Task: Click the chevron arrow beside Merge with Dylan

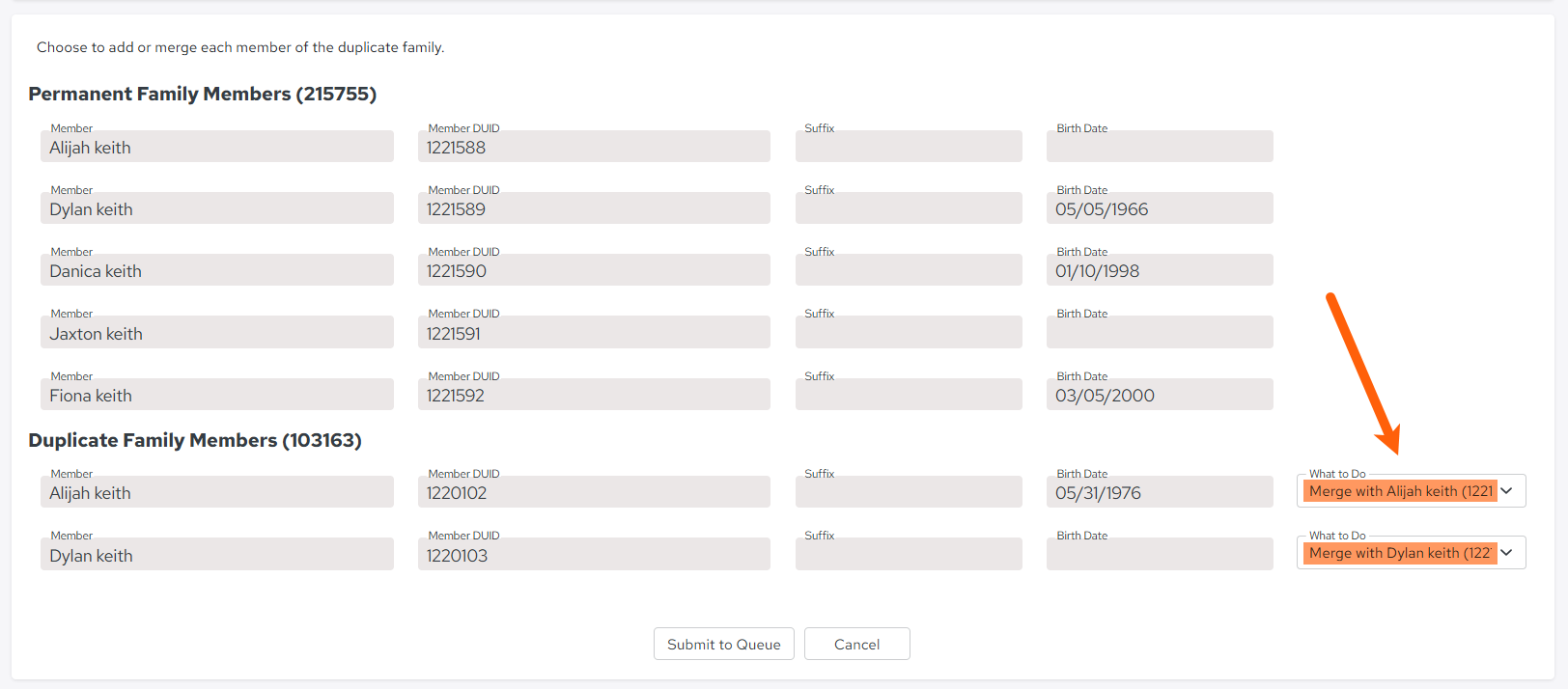Action: click(1506, 553)
